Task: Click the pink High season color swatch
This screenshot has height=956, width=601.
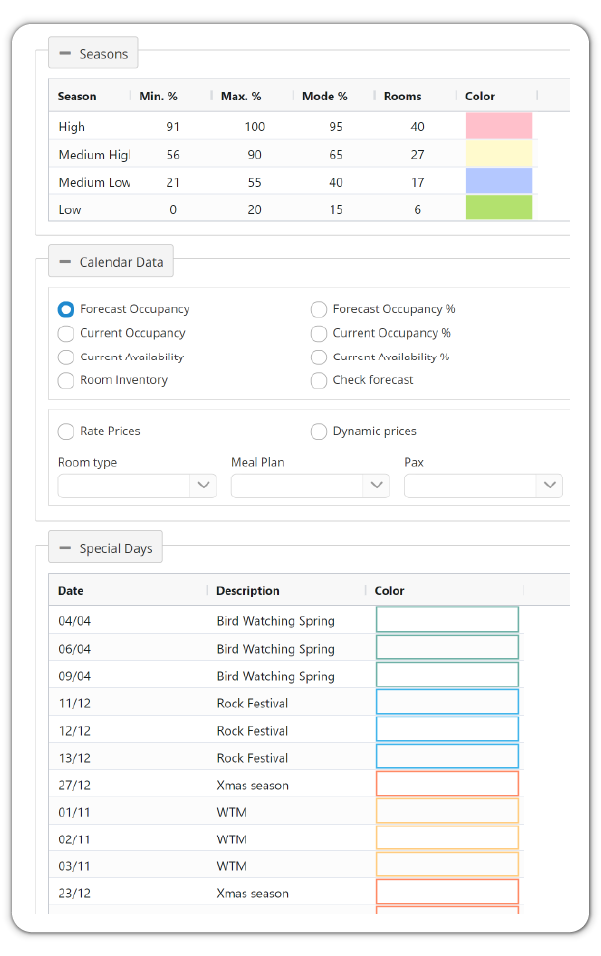Action: 499,126
